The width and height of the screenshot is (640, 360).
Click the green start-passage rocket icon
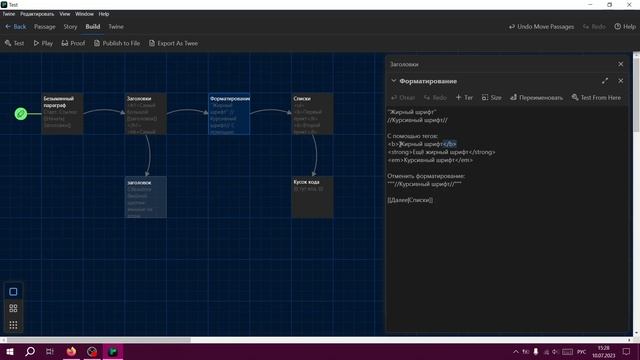pos(21,113)
